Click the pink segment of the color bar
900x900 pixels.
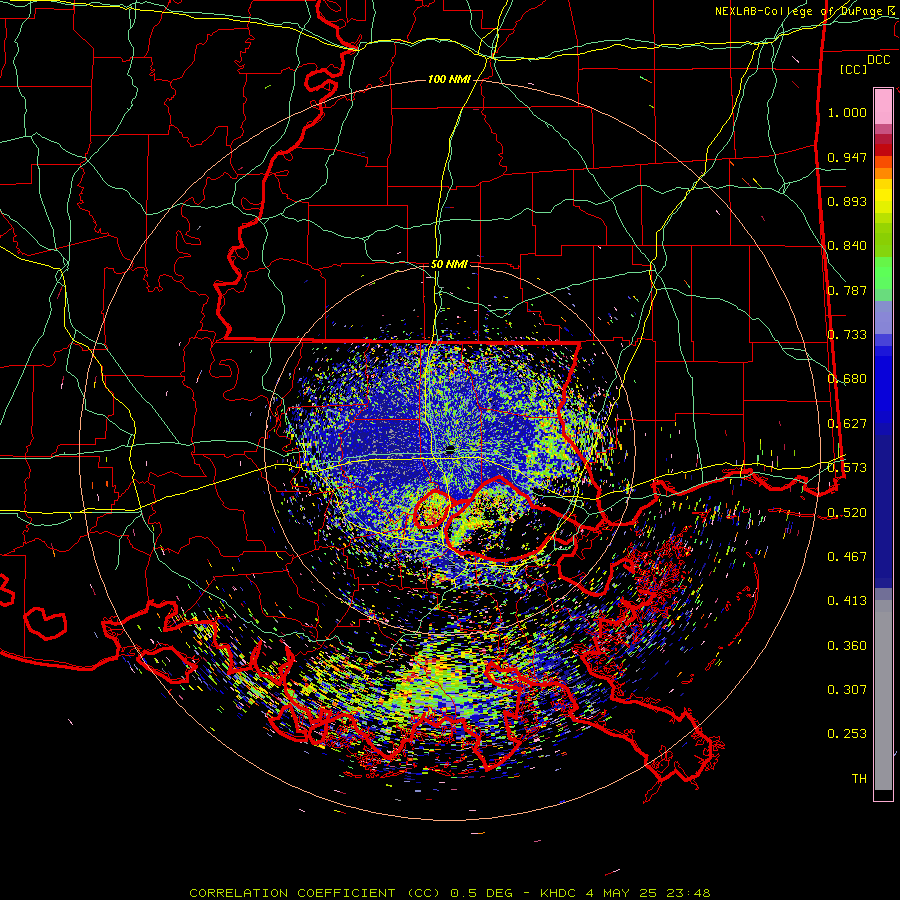[883, 107]
